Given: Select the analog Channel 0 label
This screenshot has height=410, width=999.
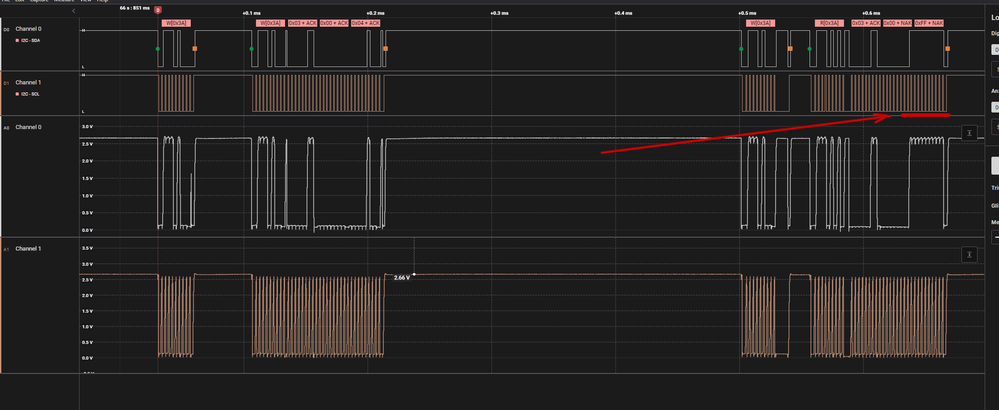Looking at the screenshot, I should click(x=28, y=127).
